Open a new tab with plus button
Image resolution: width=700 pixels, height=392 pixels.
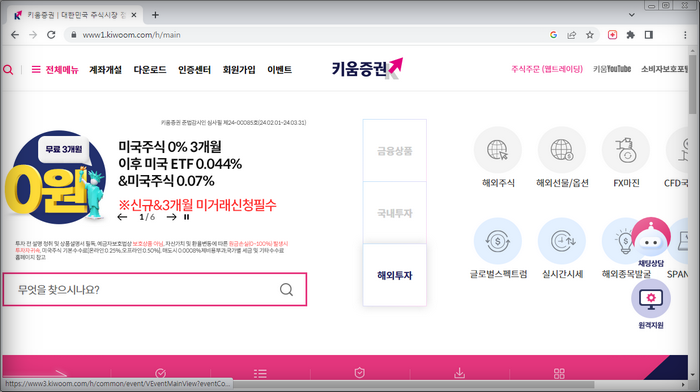[x=155, y=15]
